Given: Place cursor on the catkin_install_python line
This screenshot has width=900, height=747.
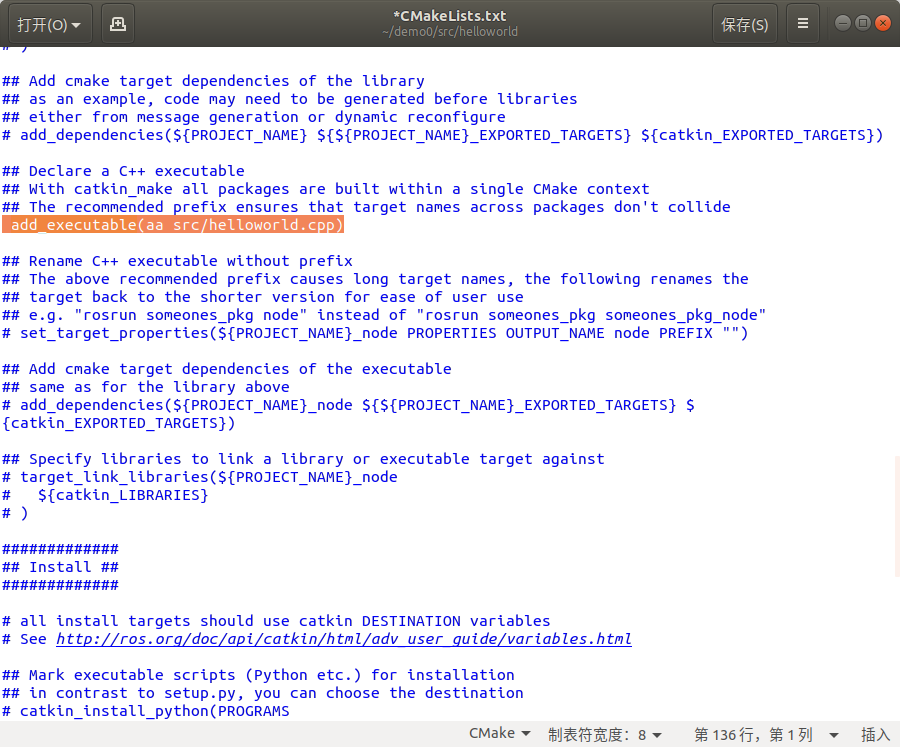Looking at the screenshot, I should click(x=145, y=710).
